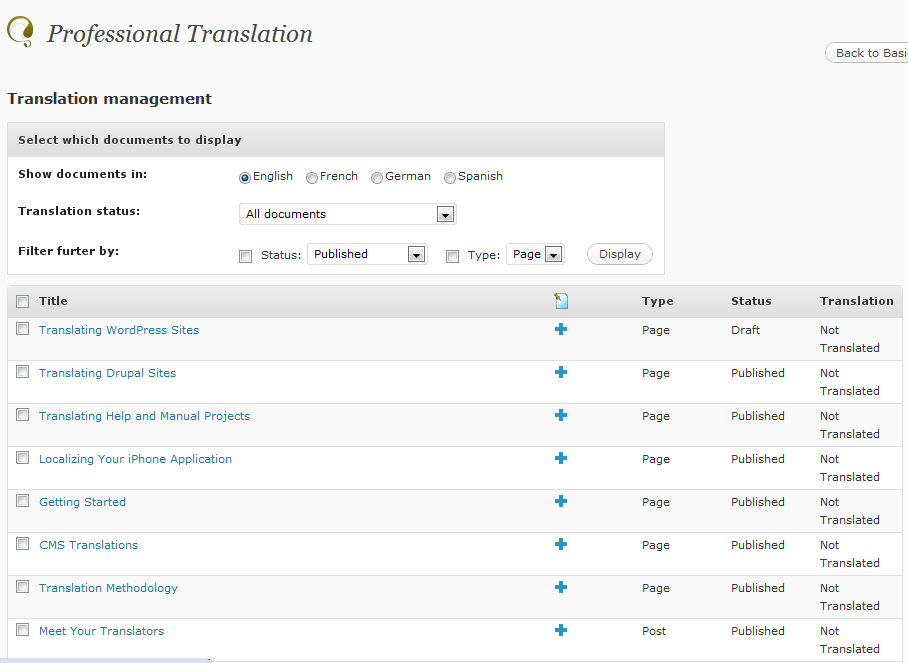Check the select-all box beside Title
The width and height of the screenshot is (908, 663).
coord(23,301)
